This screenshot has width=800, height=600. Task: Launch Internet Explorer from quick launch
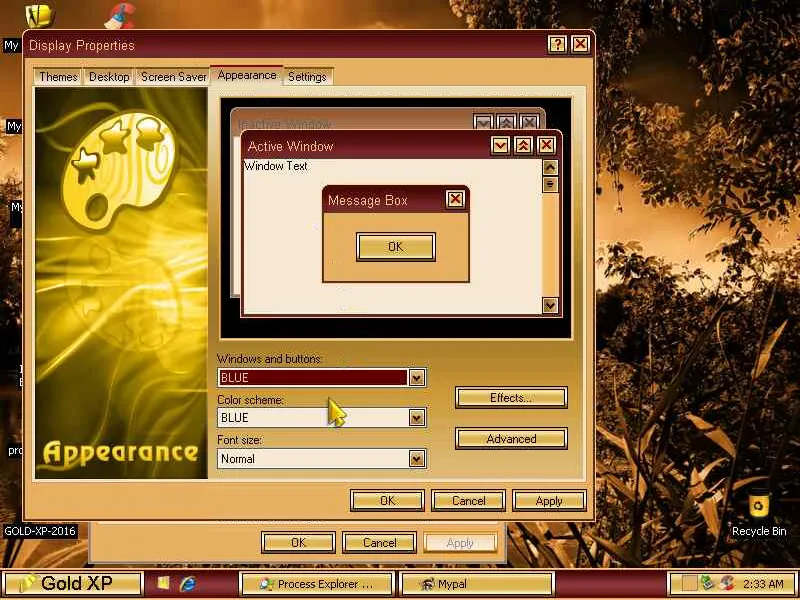tap(188, 584)
